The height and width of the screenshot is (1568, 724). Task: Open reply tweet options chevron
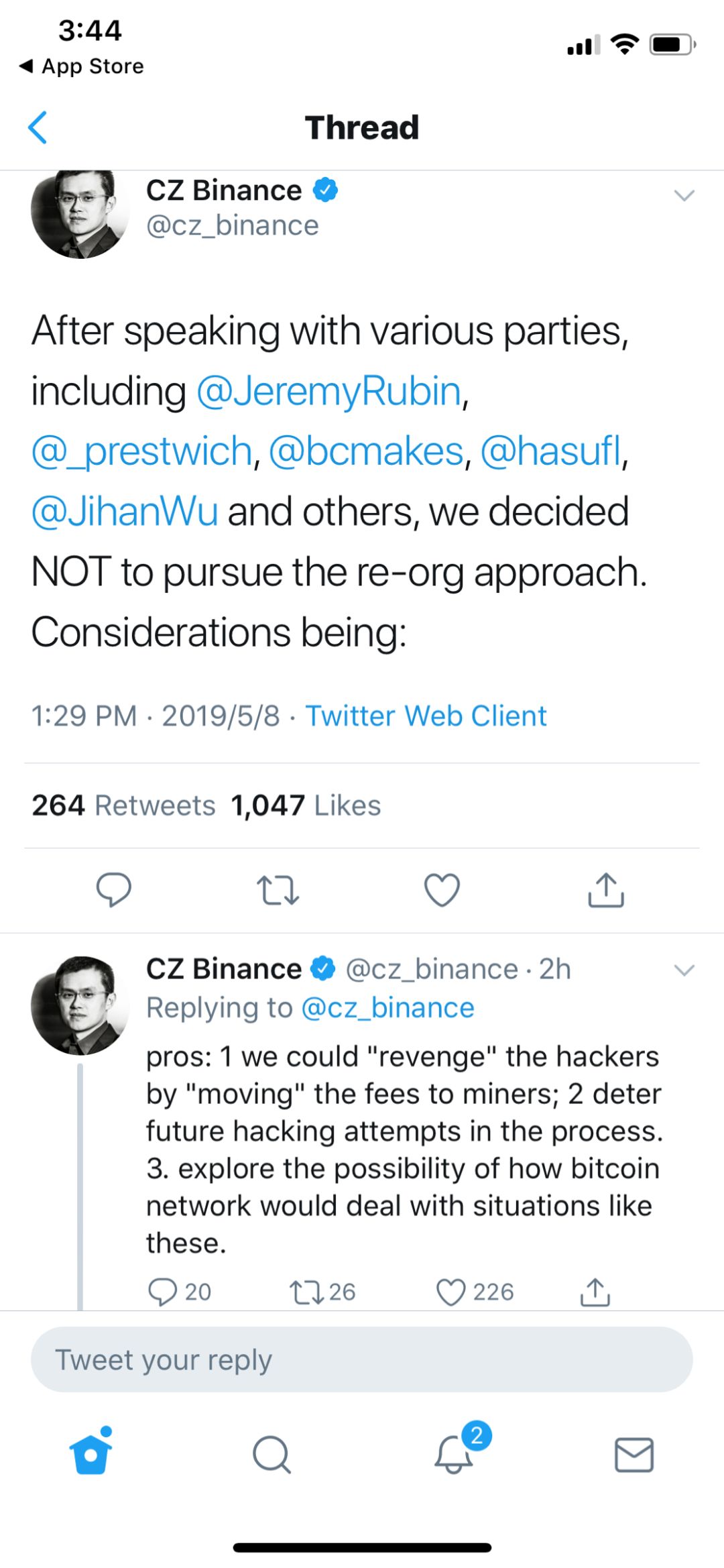tap(684, 970)
